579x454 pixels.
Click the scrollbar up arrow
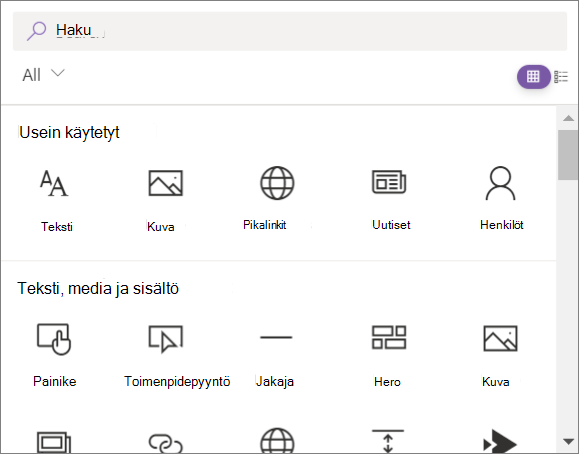(568, 118)
